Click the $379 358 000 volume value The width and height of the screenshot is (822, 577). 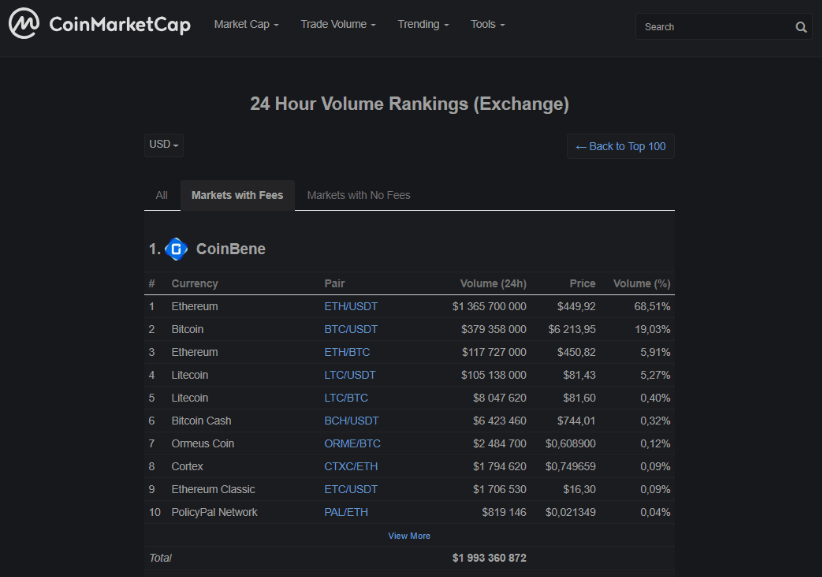click(x=494, y=330)
